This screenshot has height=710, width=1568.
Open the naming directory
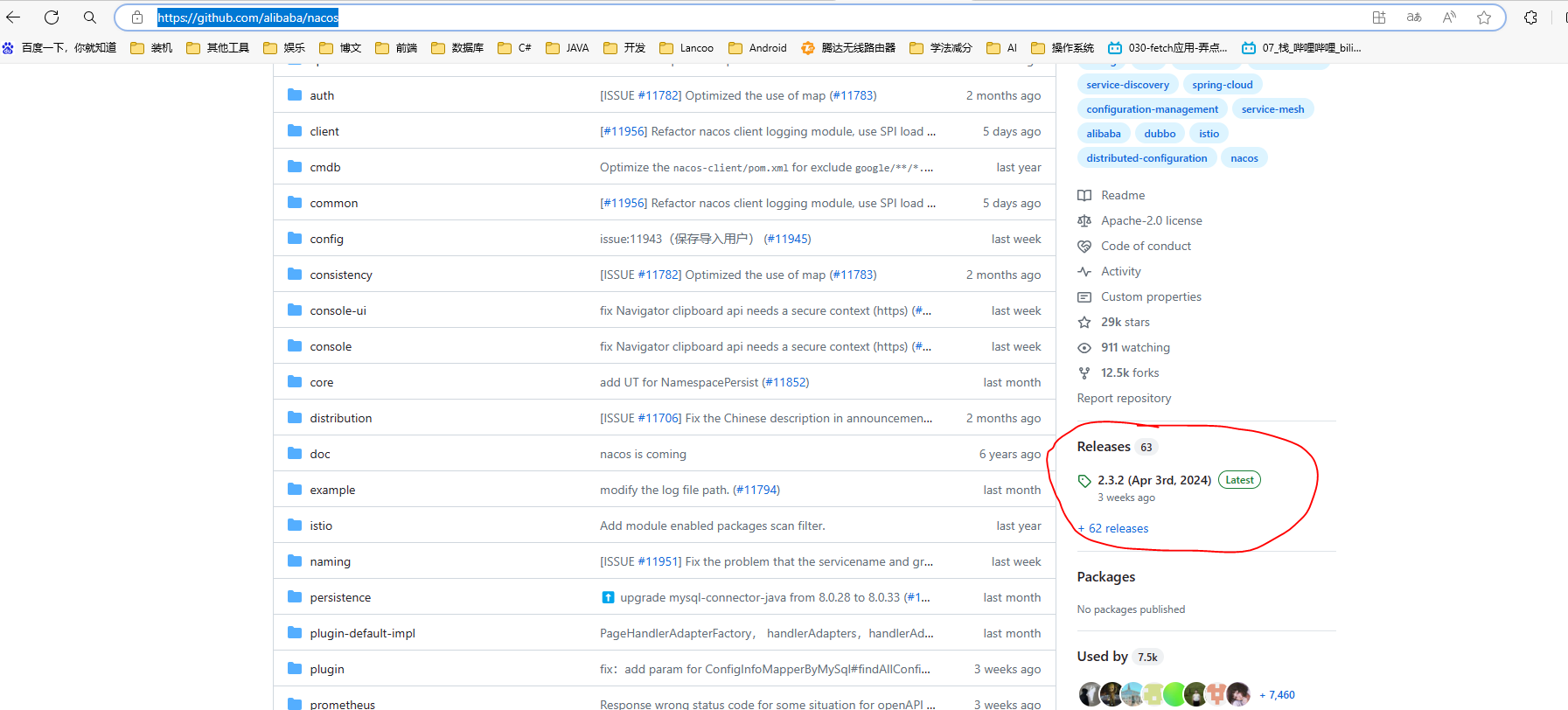click(330, 561)
